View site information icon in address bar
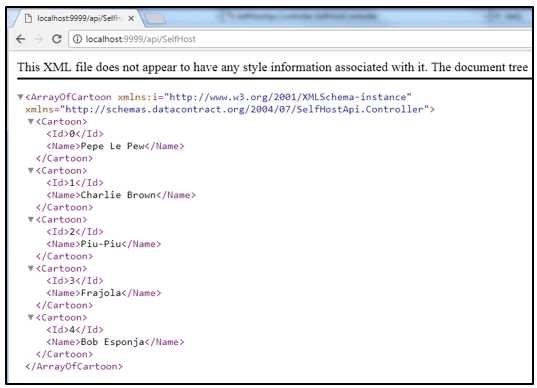Image resolution: width=537 pixels, height=388 pixels. (77, 39)
